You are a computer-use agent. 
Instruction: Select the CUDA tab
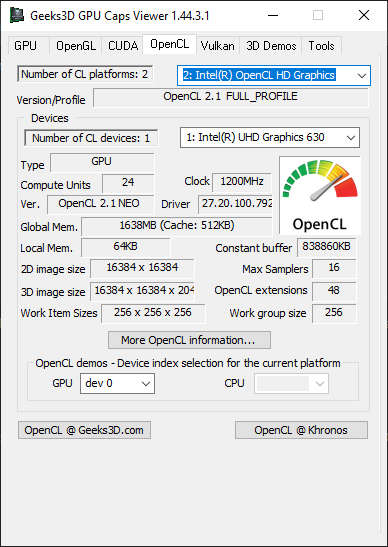123,46
